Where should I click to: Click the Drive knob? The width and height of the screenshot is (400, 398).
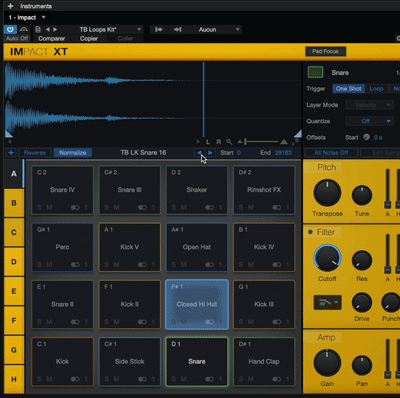[362, 303]
